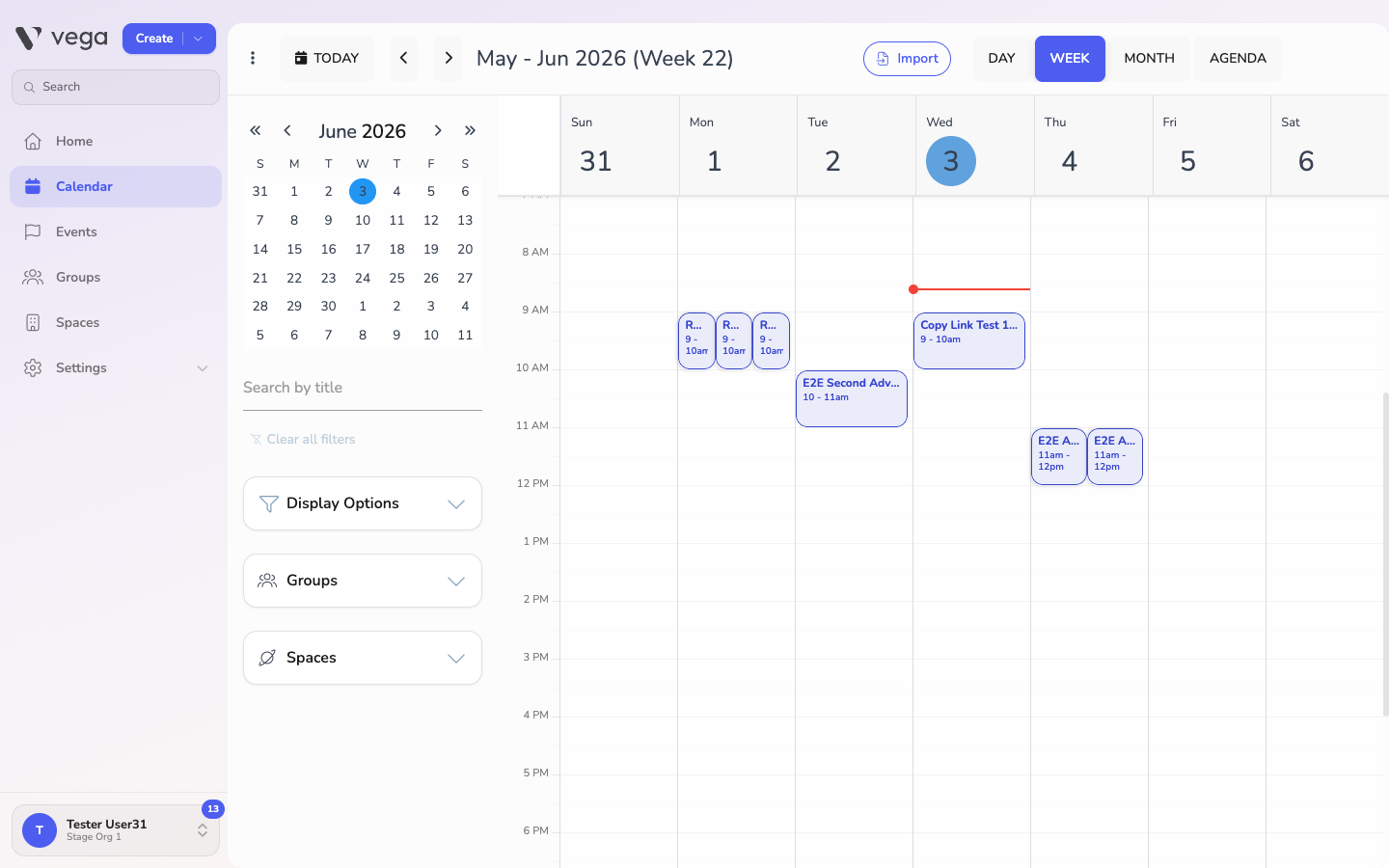1389x868 pixels.
Task: Expand the Display Options panel
Action: (x=363, y=503)
